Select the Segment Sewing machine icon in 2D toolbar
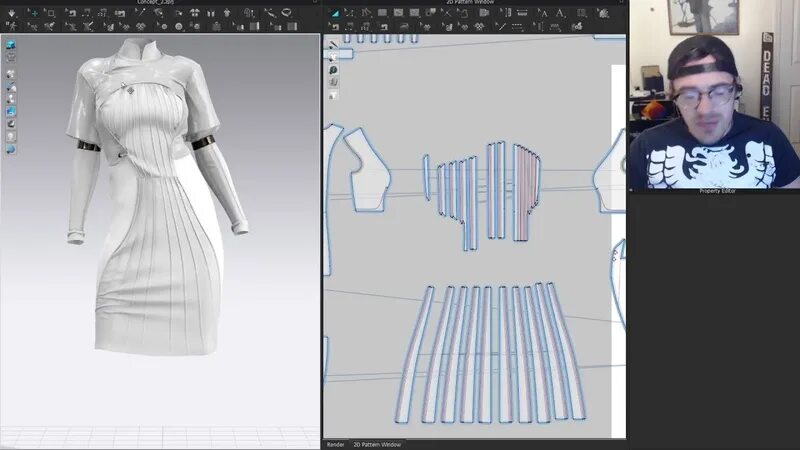Viewport: 800px width, 450px height. [349, 27]
